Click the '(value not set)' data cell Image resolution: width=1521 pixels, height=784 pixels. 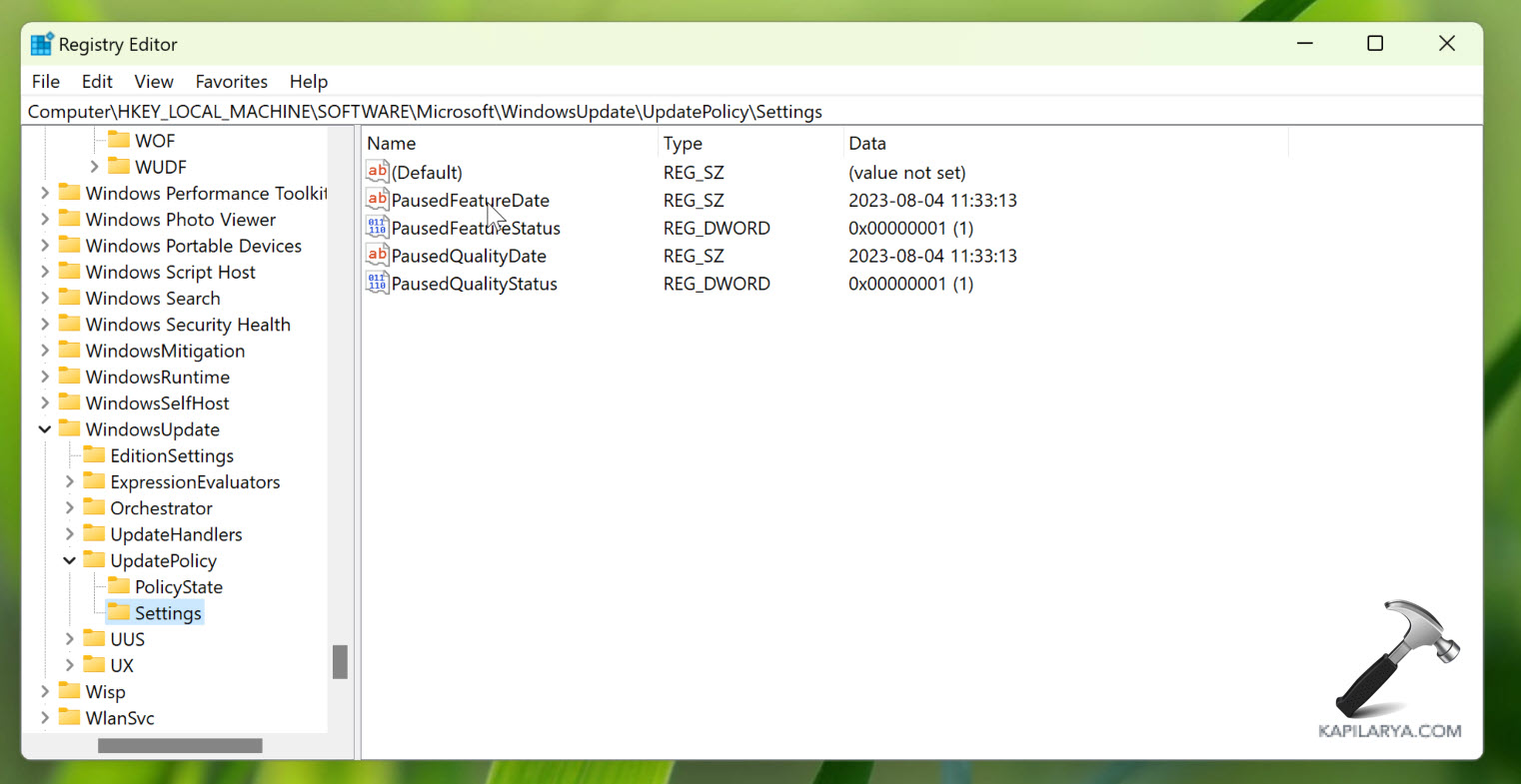point(907,173)
